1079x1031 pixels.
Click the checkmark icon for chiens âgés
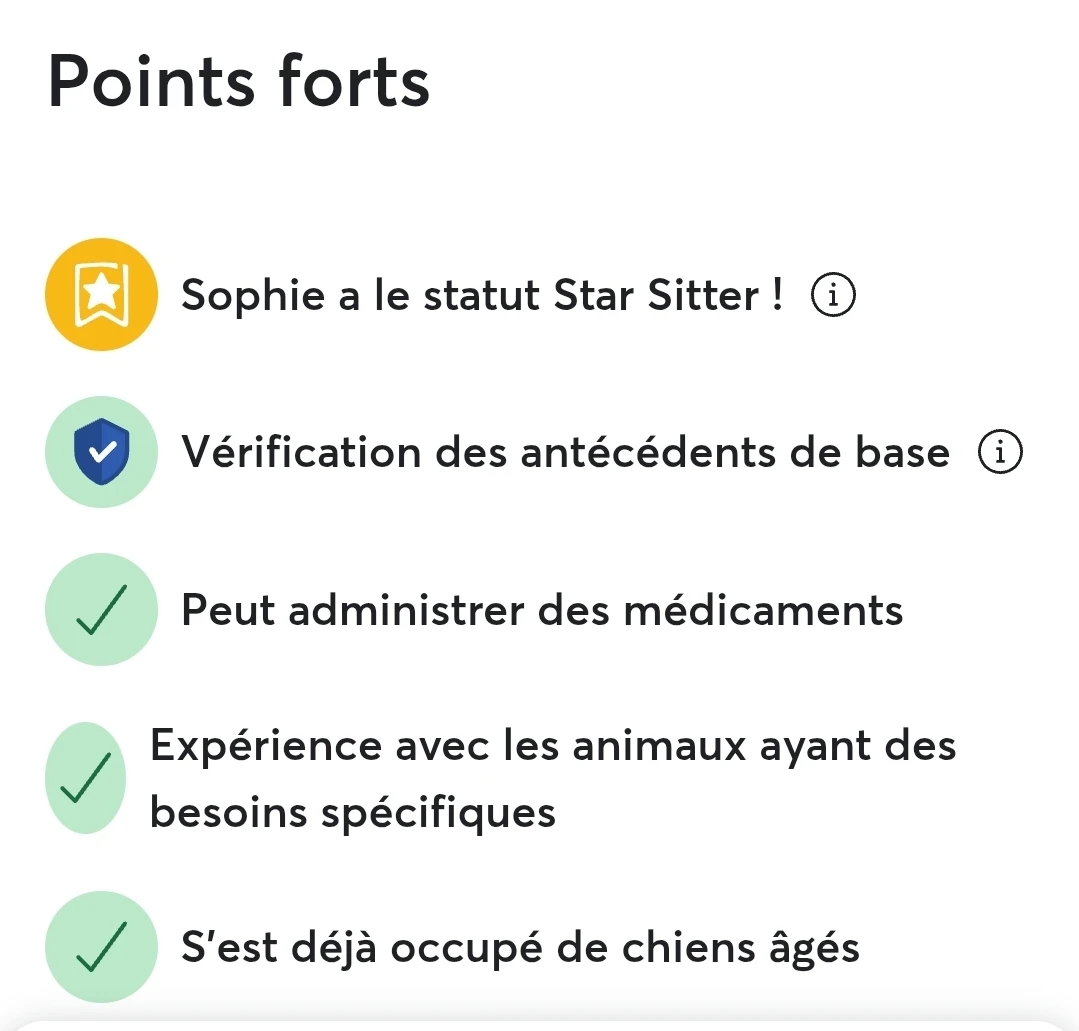pos(101,947)
